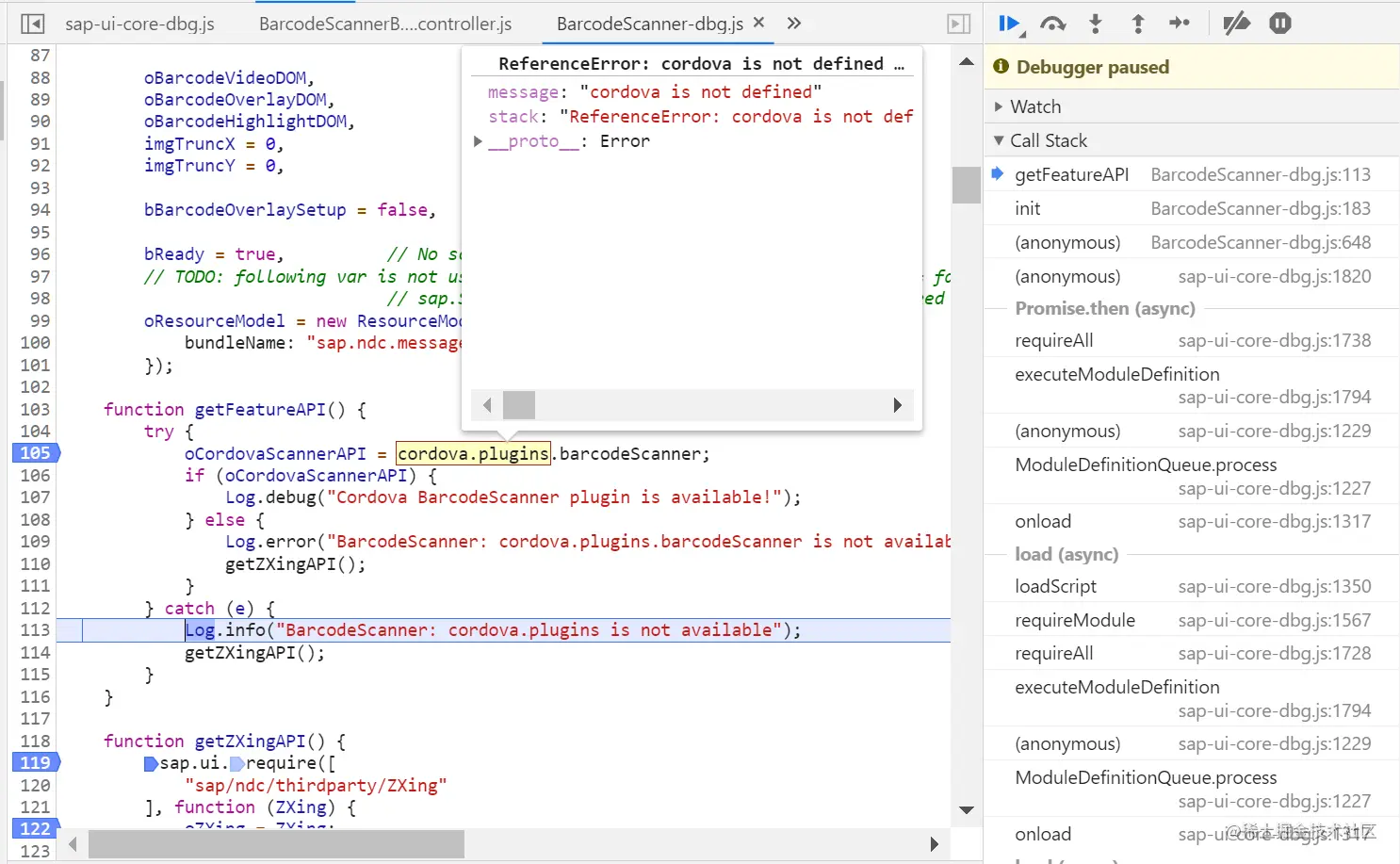The height and width of the screenshot is (864, 1400).
Task: Click the code editor horizontal scrollbar thumb
Action: coord(277,844)
